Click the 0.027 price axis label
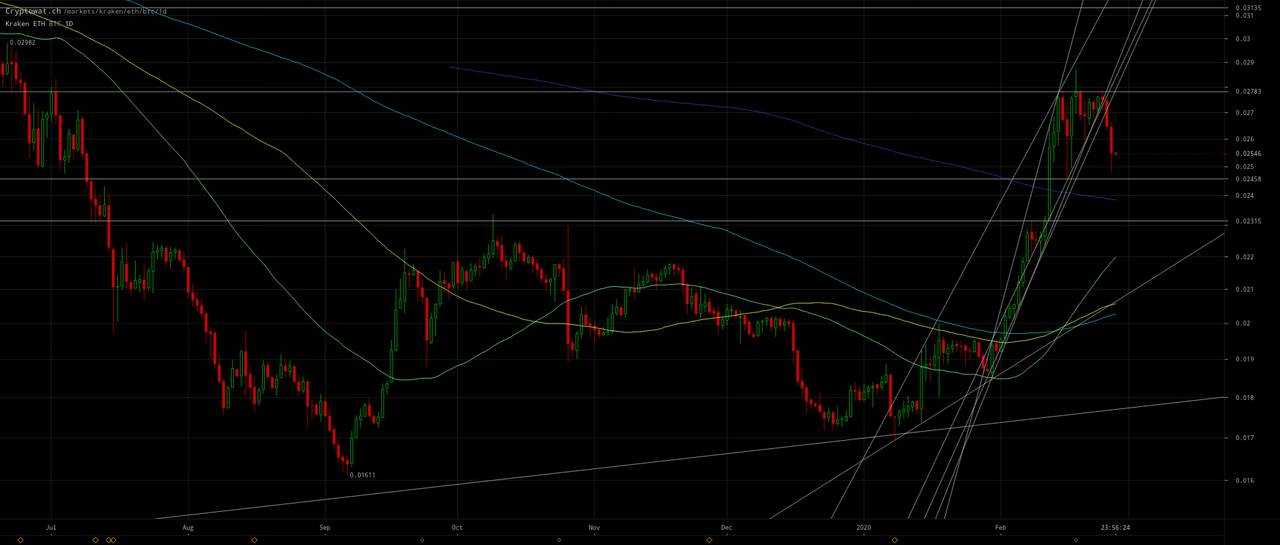 click(x=1244, y=113)
